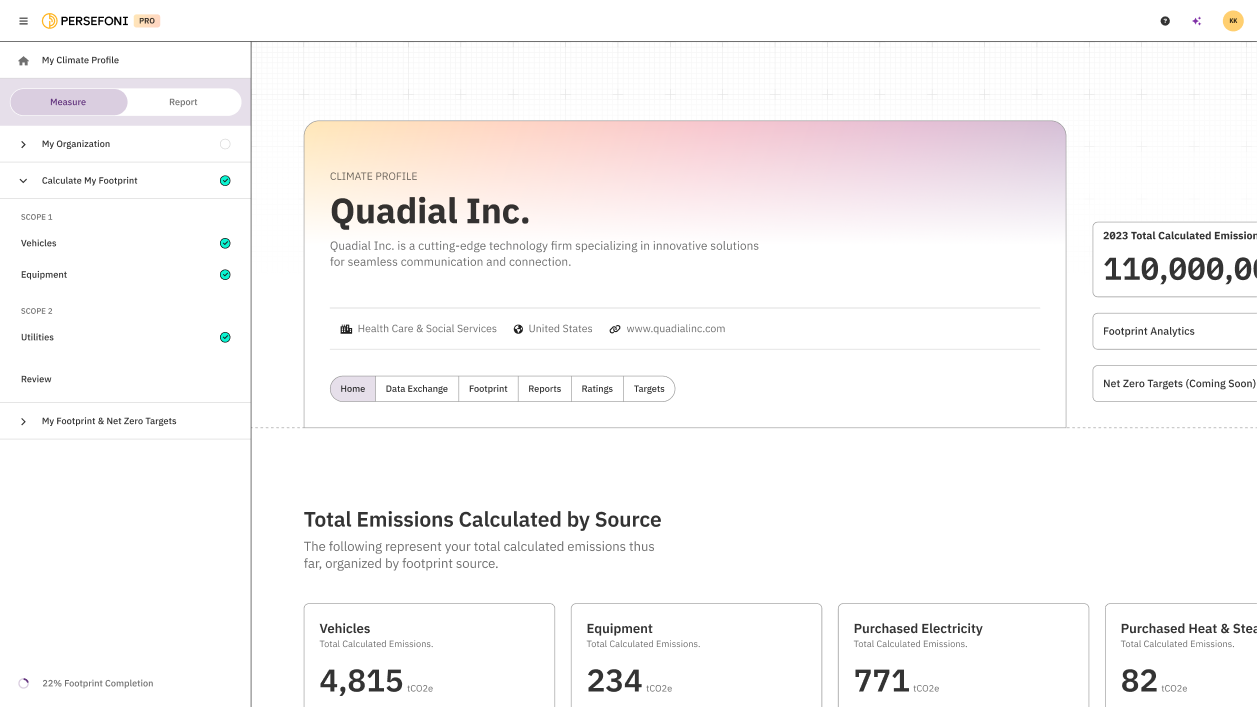The image size is (1257, 707).
Task: Click the link icon beside www.quadialinc.com
Action: [615, 329]
